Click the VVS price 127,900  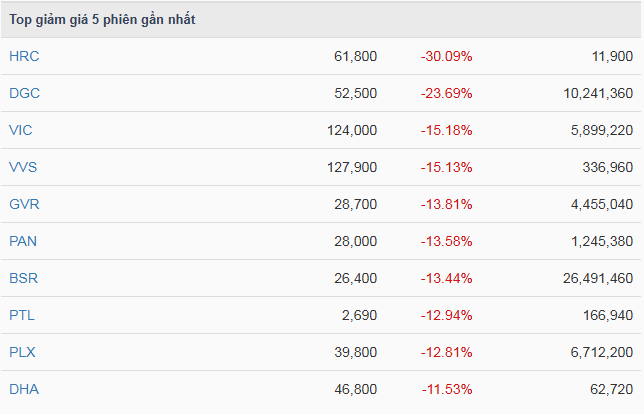pos(351,167)
